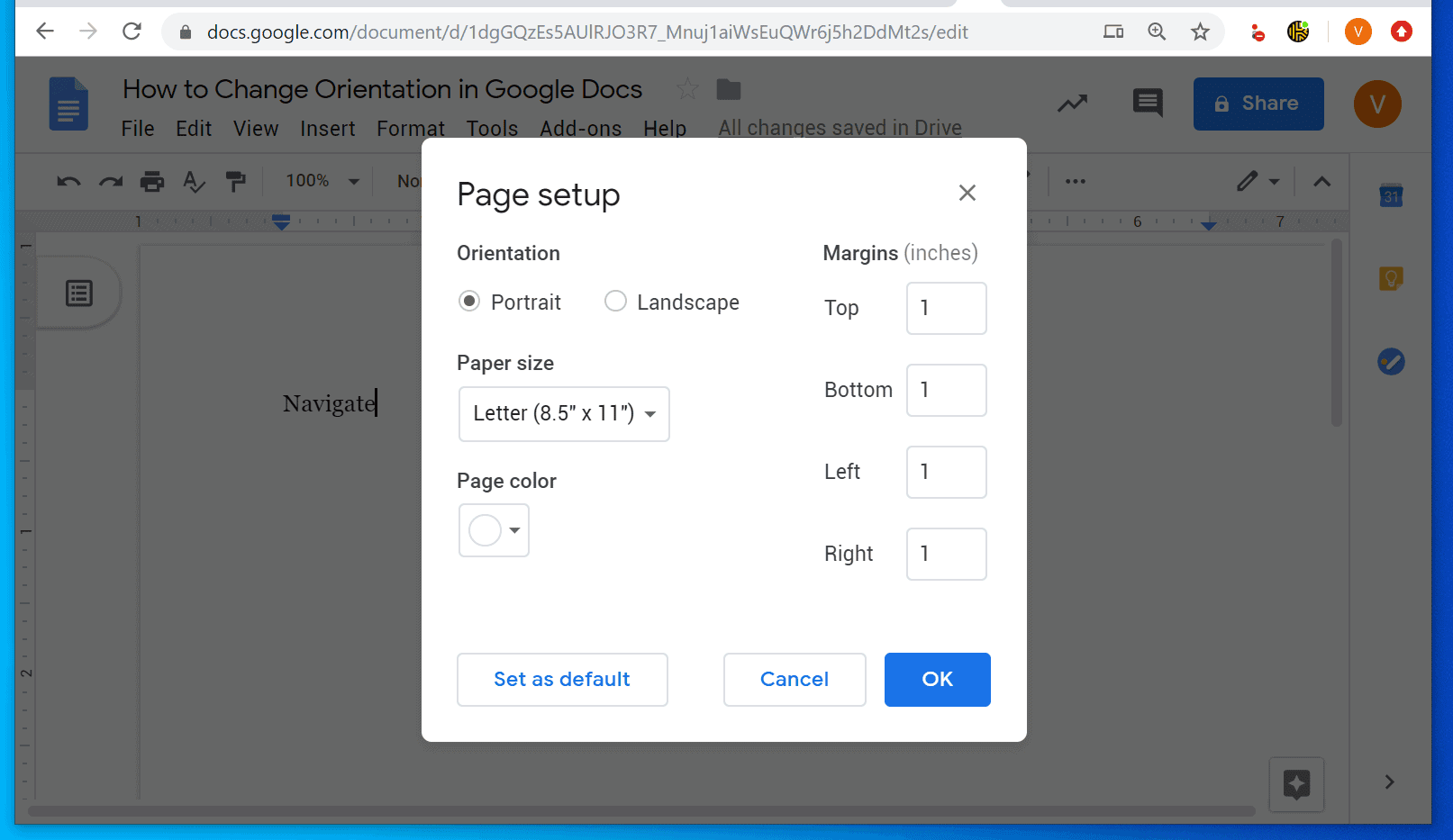Open the Format menu

point(410,128)
